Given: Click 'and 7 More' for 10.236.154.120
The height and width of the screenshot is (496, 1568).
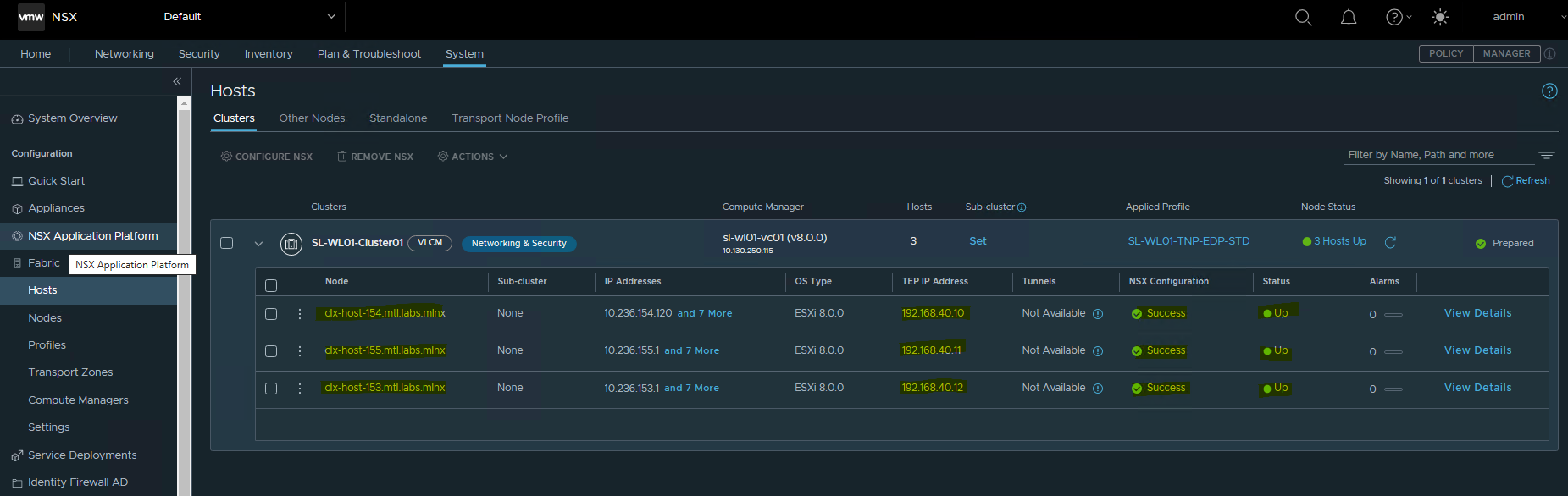Looking at the screenshot, I should pos(705,313).
